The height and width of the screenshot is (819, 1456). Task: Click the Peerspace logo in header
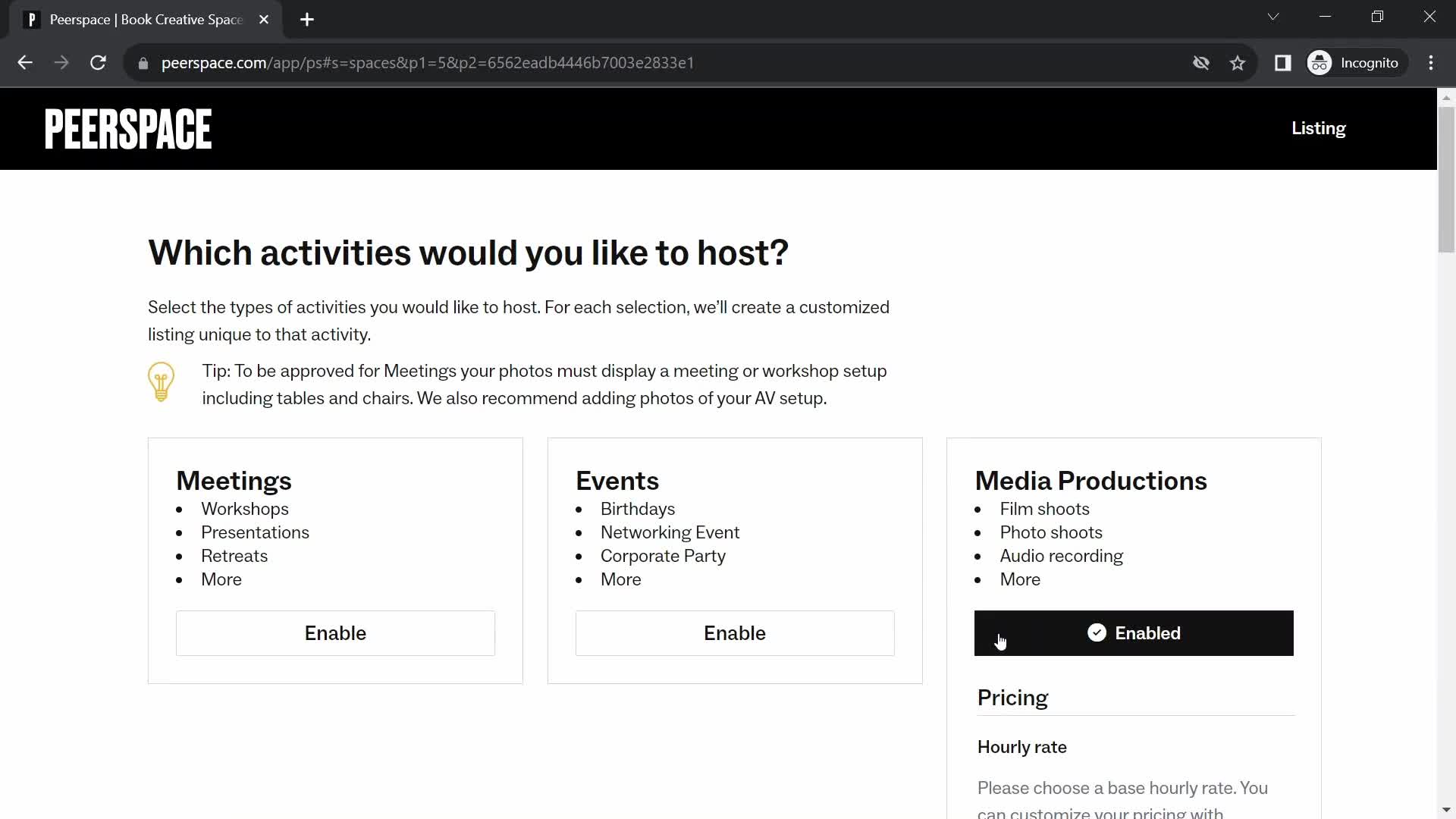point(128,128)
